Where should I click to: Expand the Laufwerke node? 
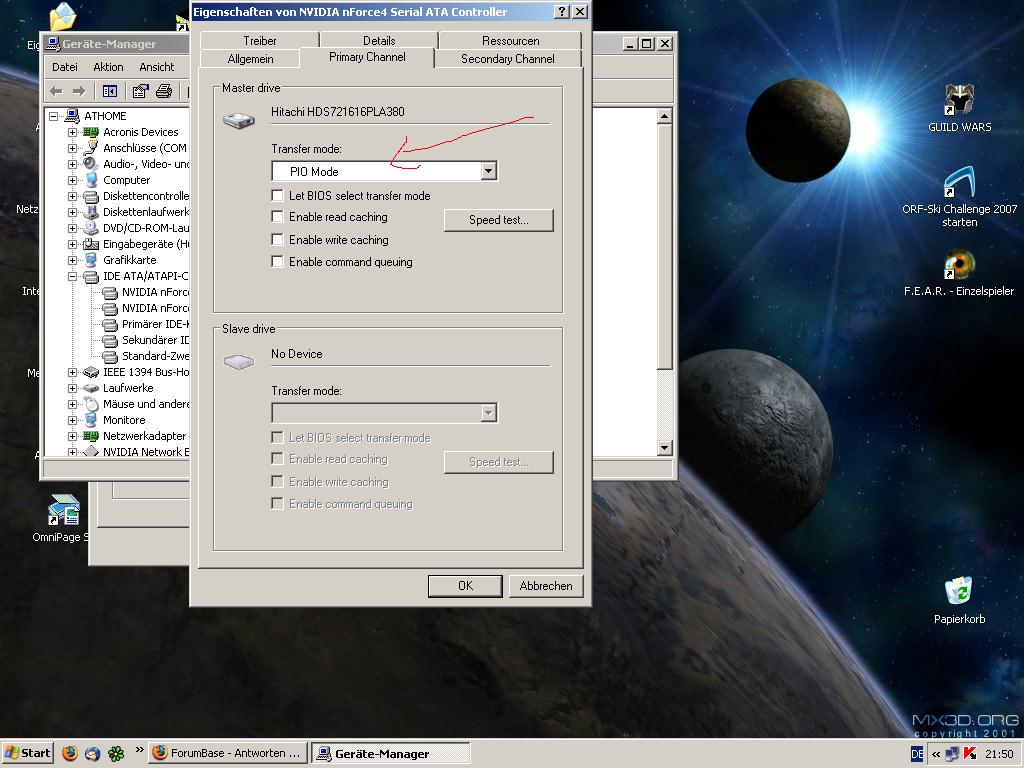(72, 388)
